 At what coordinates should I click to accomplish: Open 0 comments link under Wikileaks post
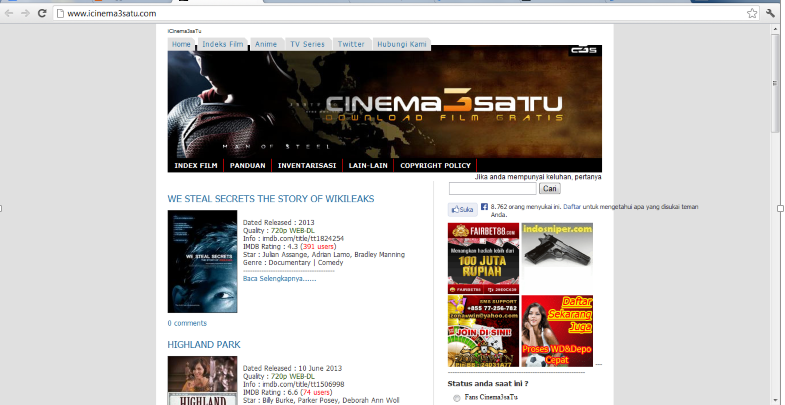[x=187, y=323]
